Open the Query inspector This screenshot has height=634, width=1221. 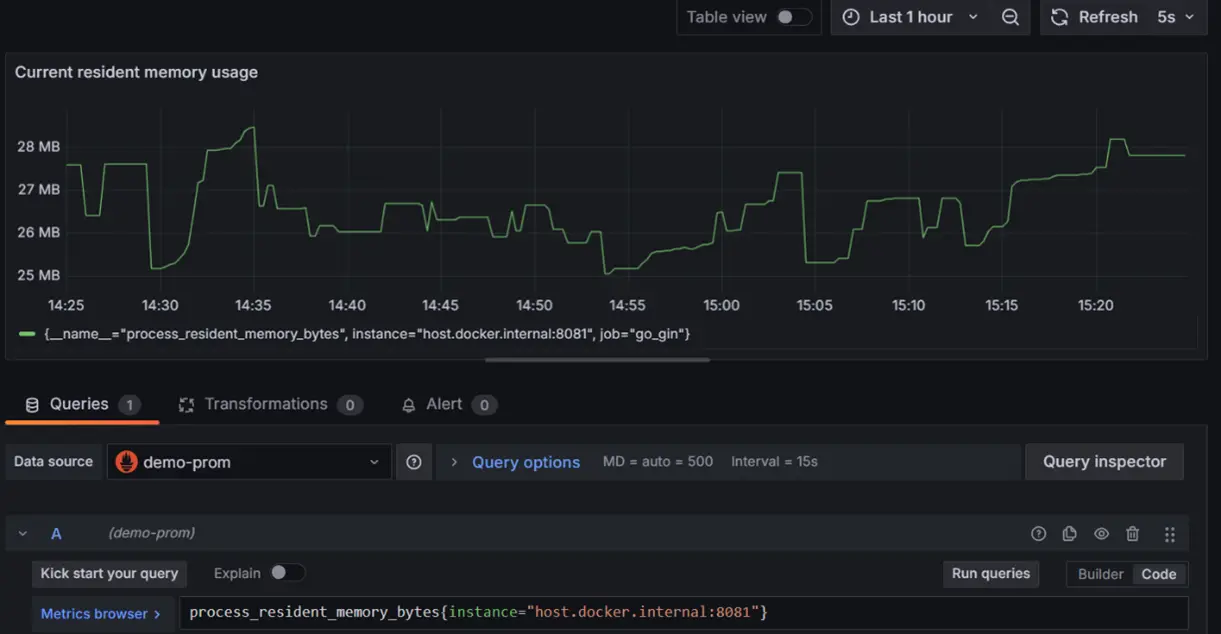1104,461
